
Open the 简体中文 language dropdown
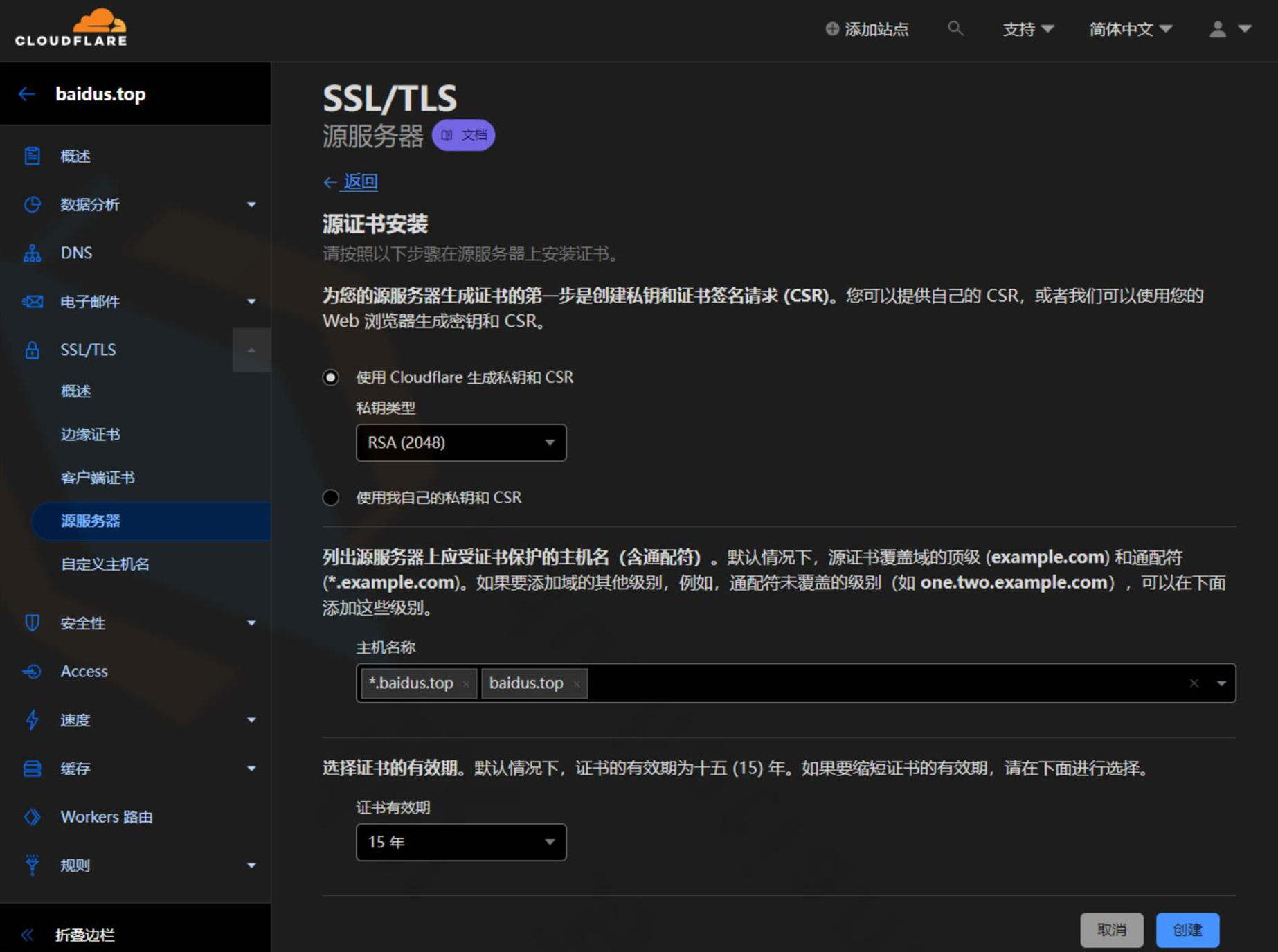pos(1131,29)
